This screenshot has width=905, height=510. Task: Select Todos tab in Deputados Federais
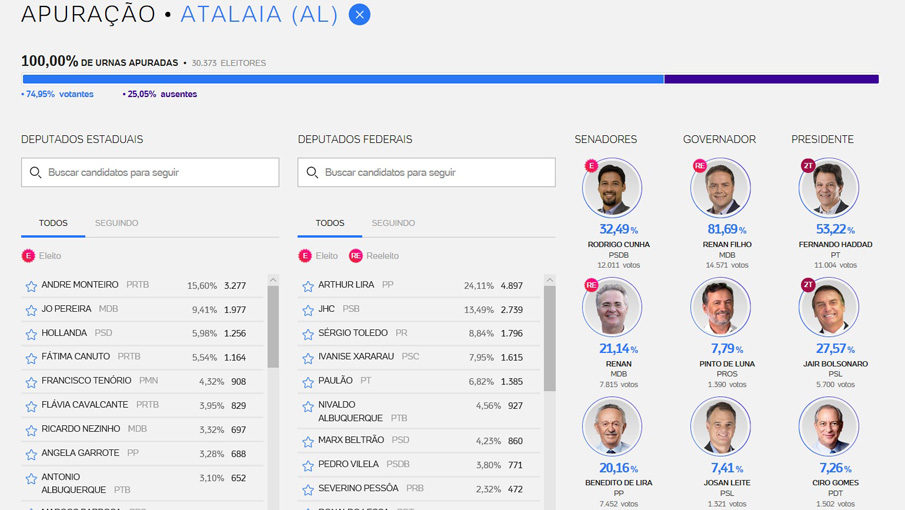pos(330,223)
